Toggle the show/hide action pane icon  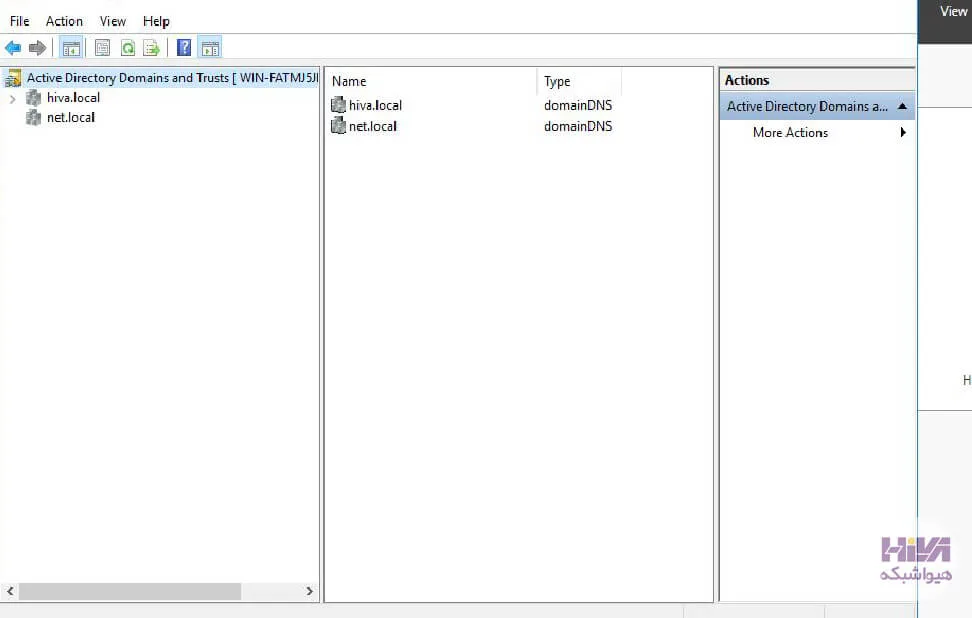click(210, 48)
